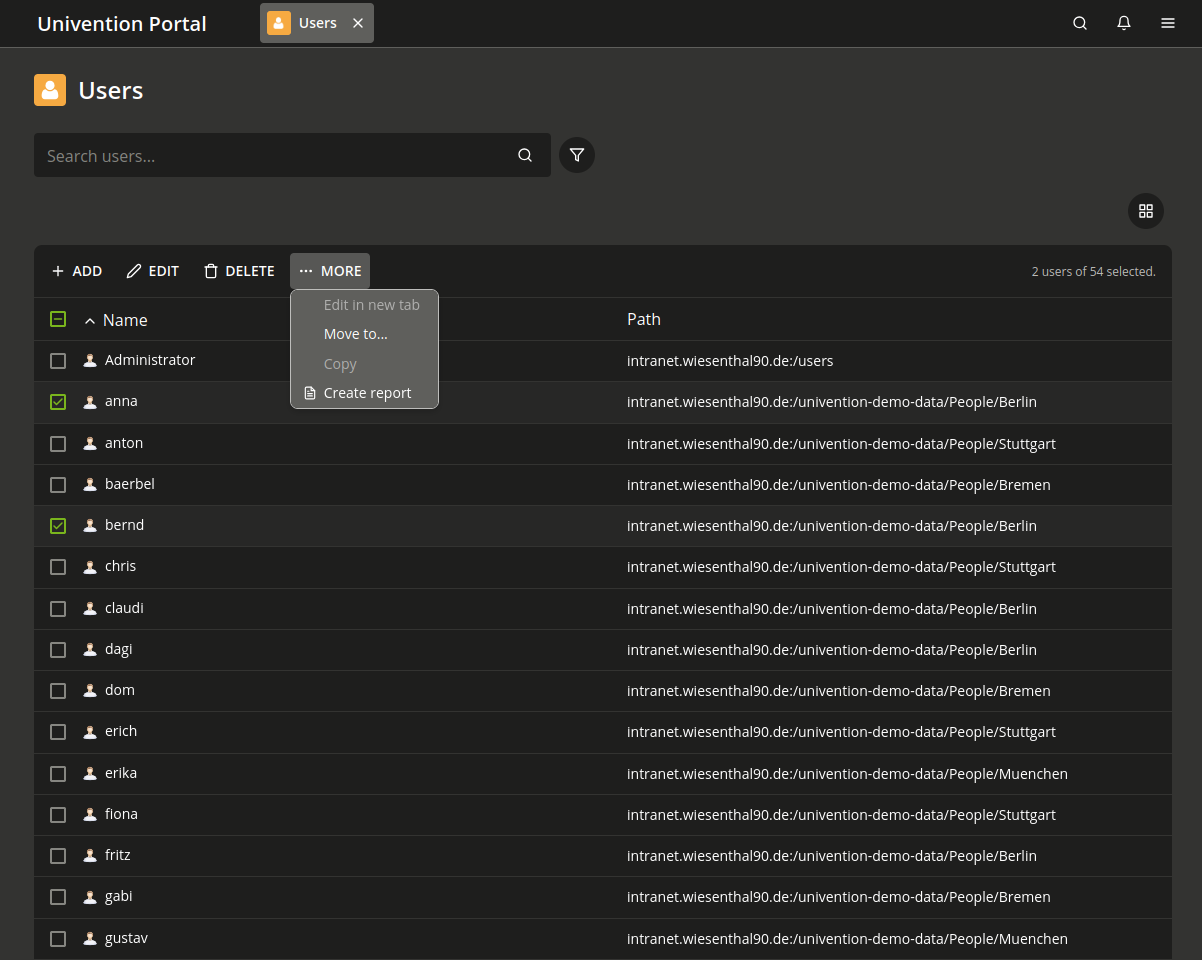This screenshot has height=960, width=1202.
Task: Choose Move to... from MORE menu
Action: (364, 334)
